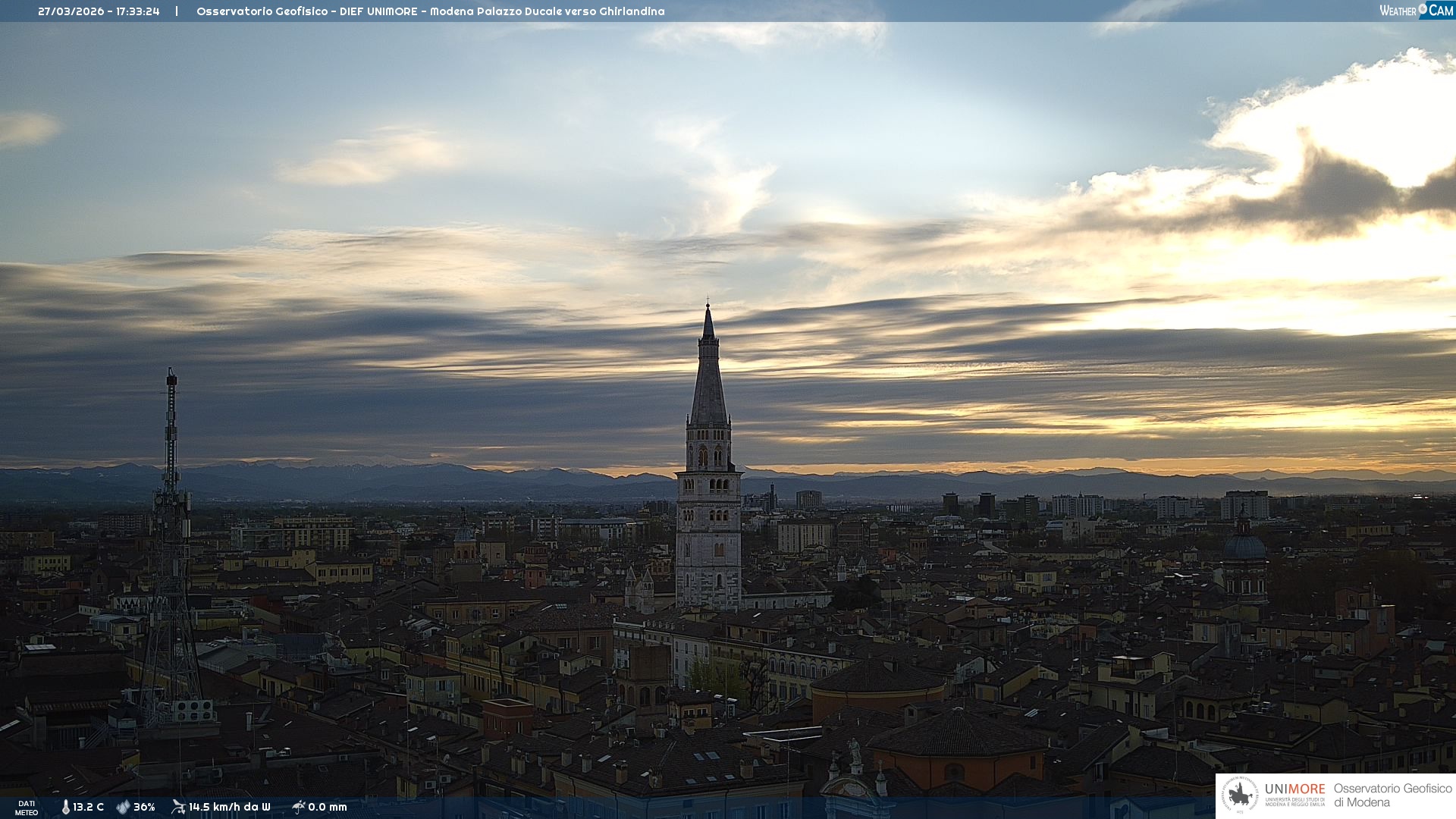Click the rain umbrella precipitation icon
1456x819 pixels.
click(298, 807)
